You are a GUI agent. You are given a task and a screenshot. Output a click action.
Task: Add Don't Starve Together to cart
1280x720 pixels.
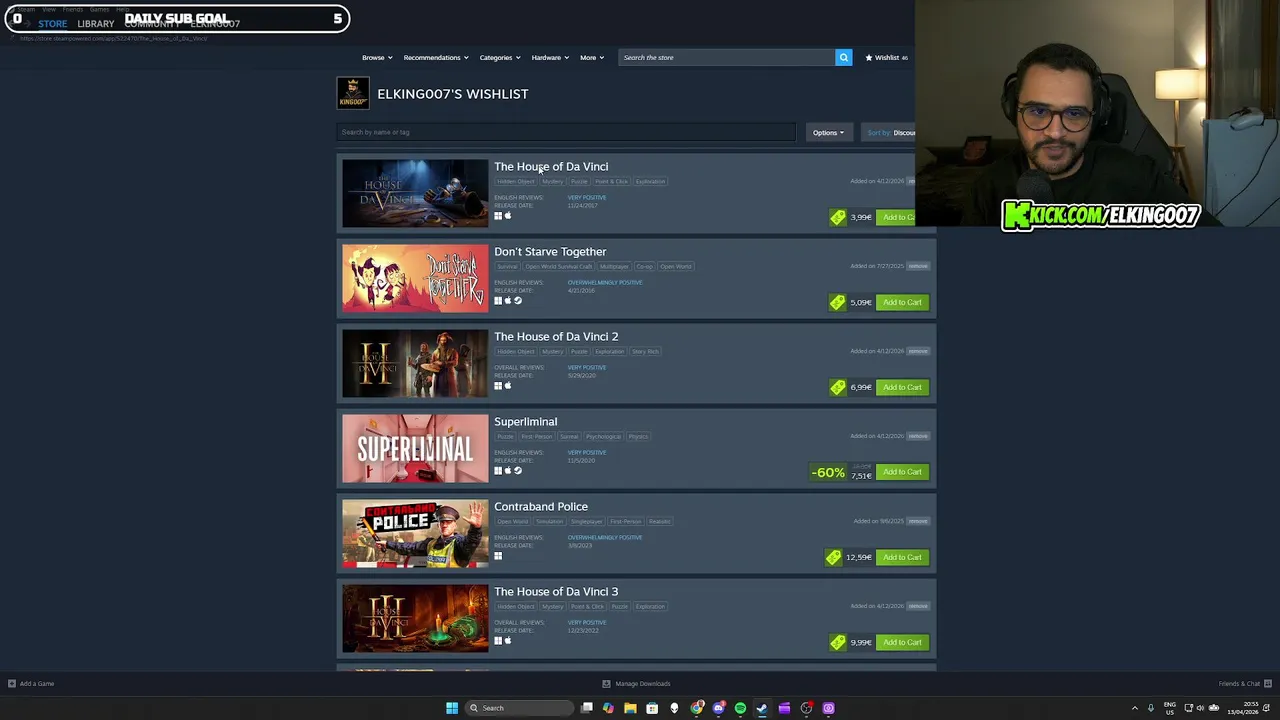902,302
